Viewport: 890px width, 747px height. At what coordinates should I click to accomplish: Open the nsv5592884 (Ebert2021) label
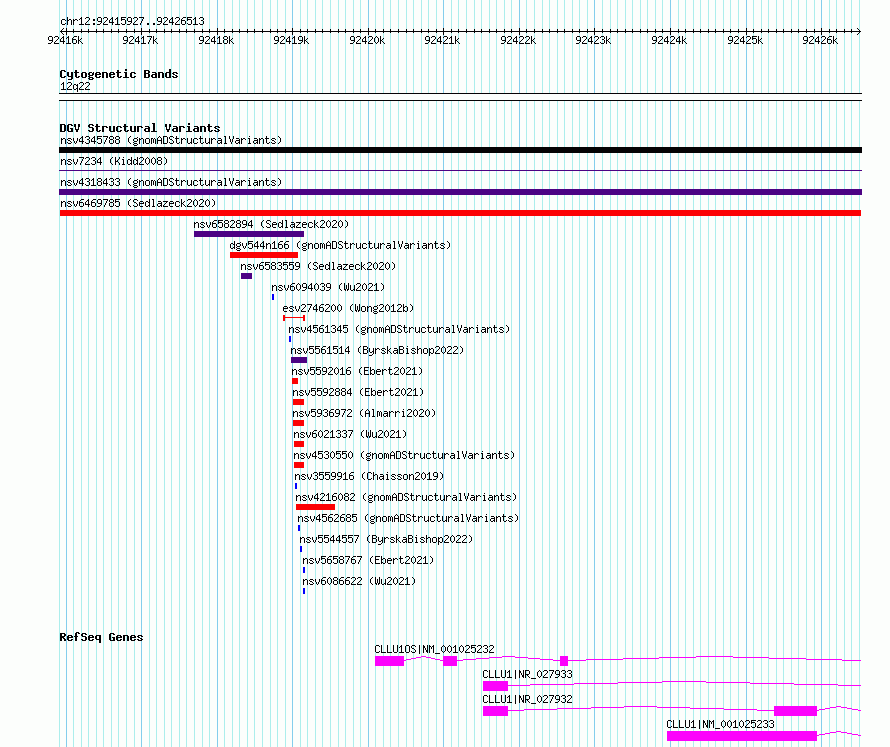coord(358,392)
